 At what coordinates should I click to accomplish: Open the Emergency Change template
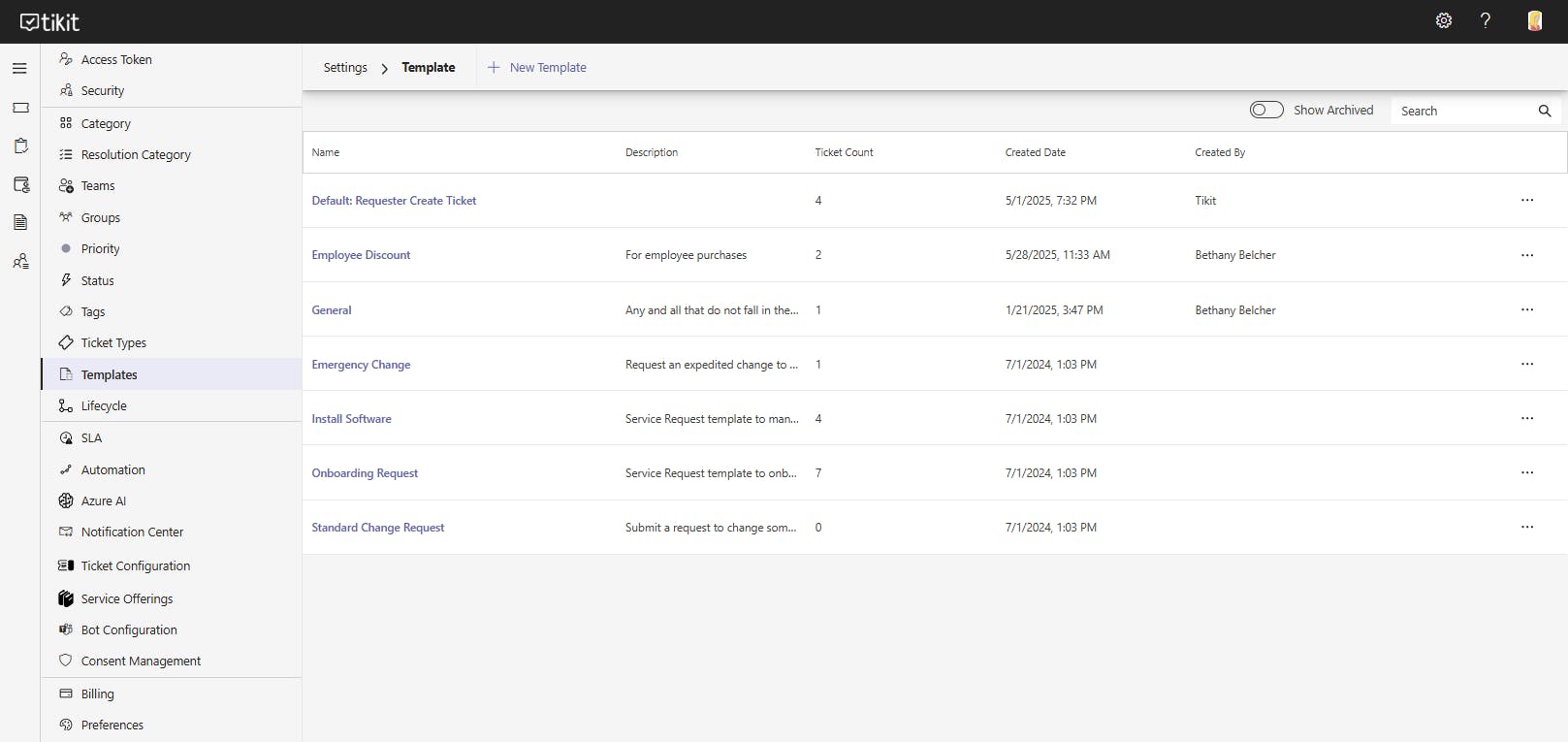(361, 365)
